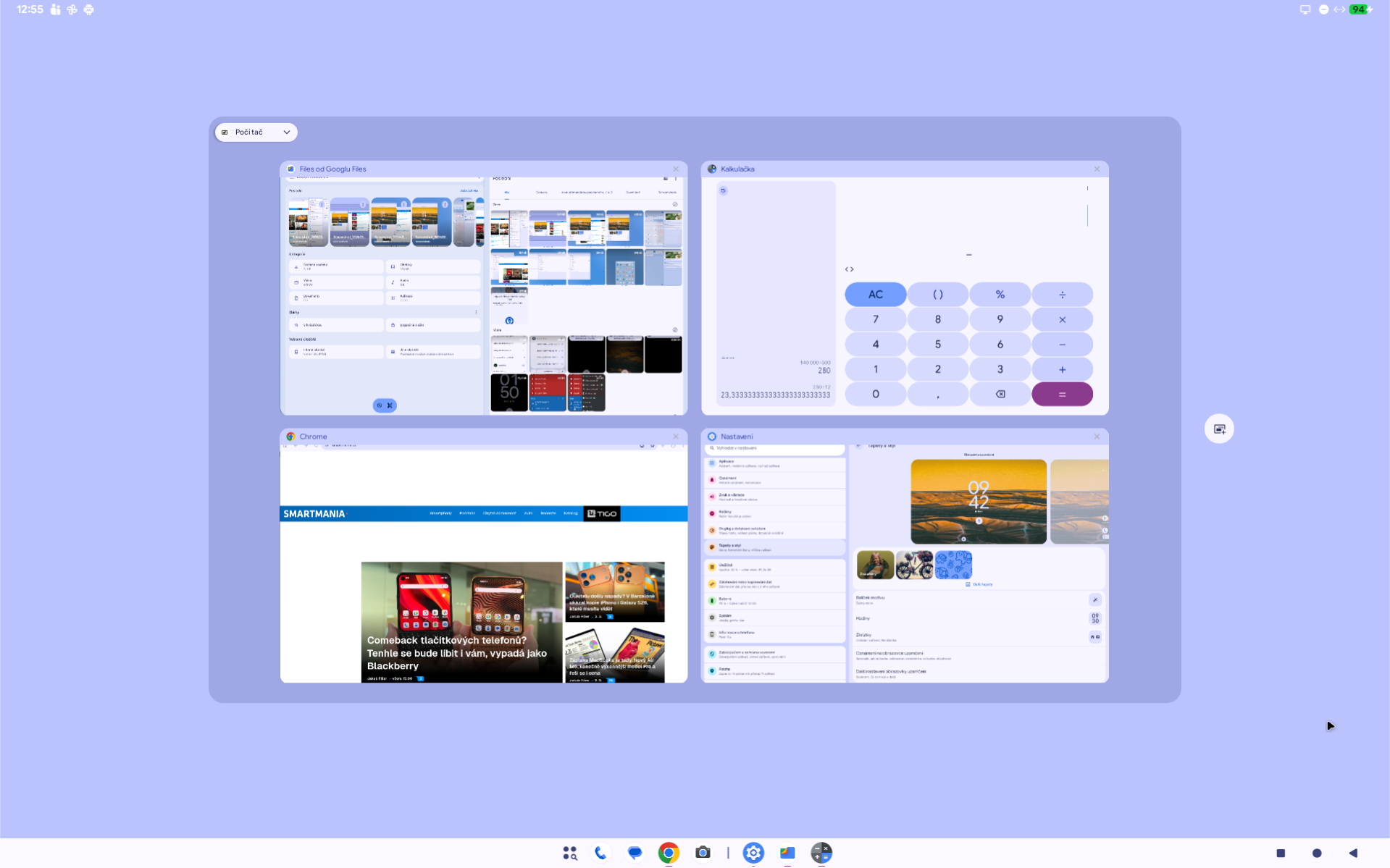Close the Chrome window in overview
Screen dimensions: 1390x868
click(676, 437)
